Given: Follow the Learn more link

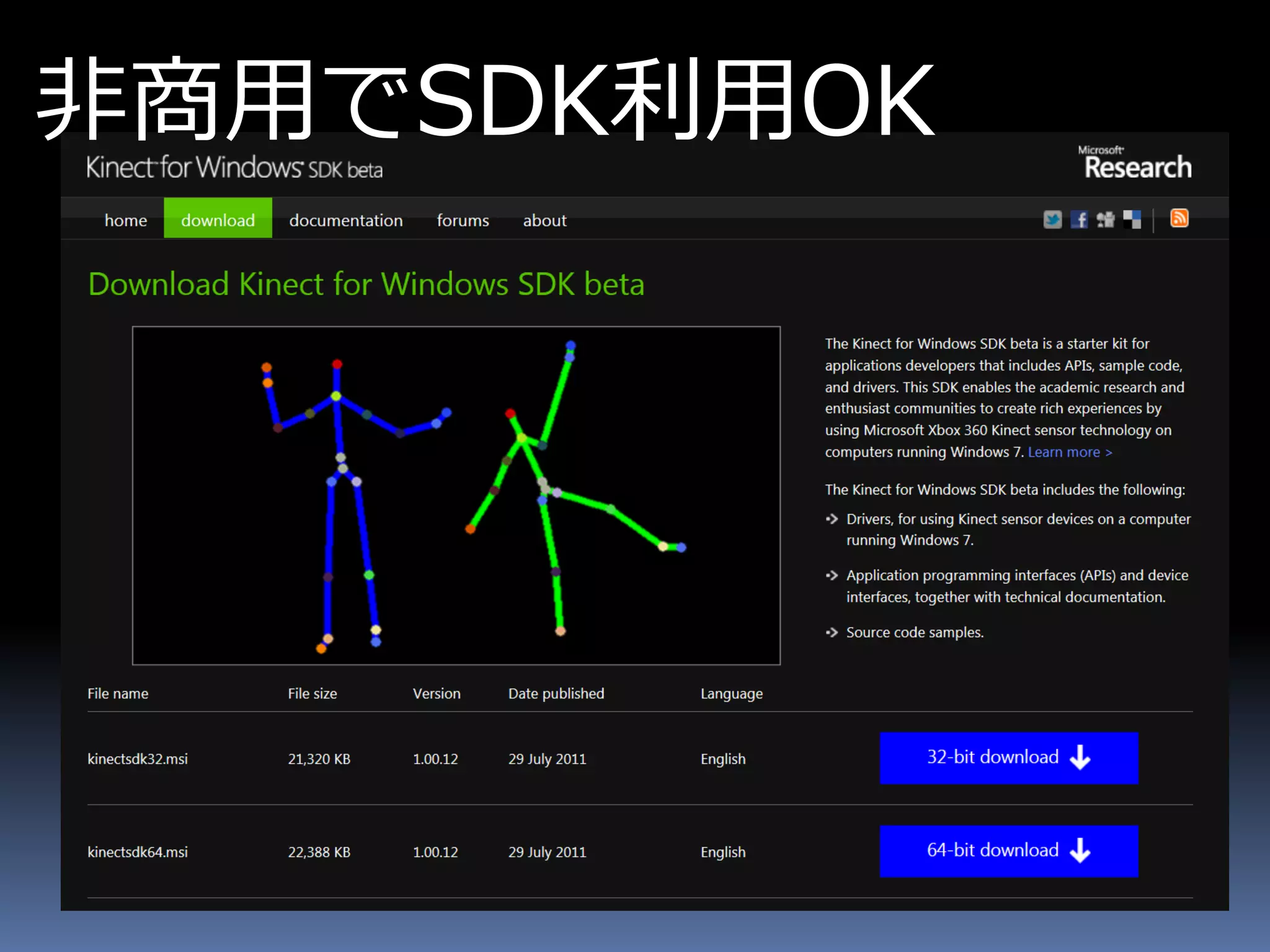Looking at the screenshot, I should click(x=1070, y=452).
